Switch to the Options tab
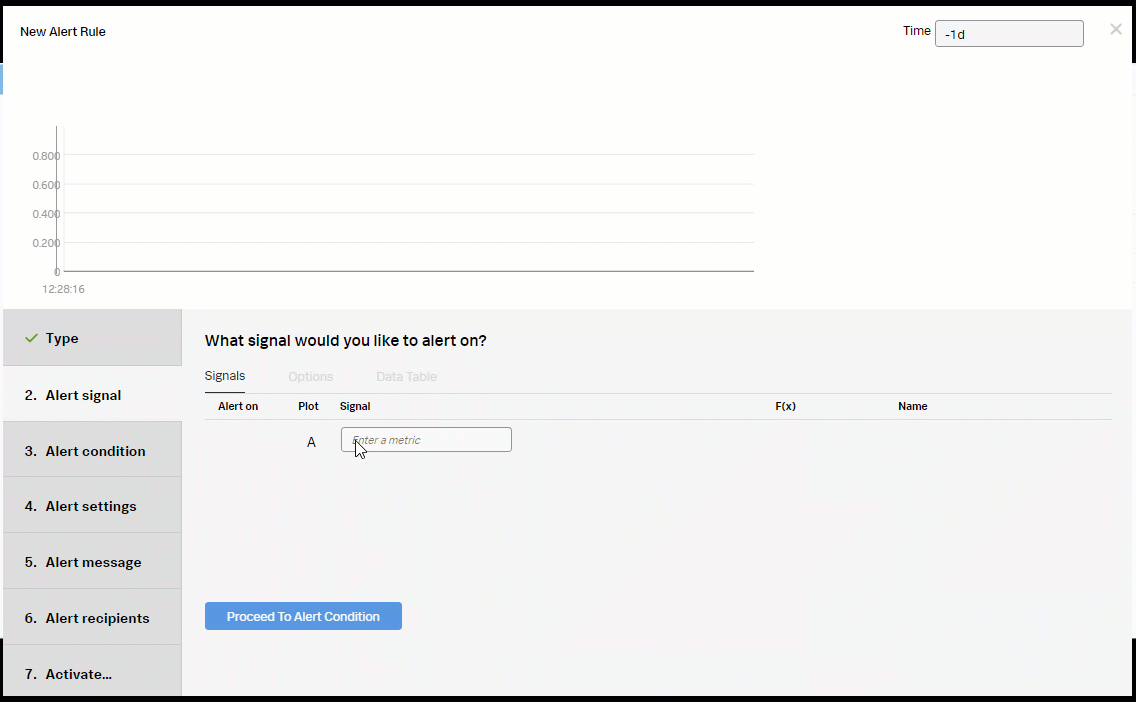 point(310,377)
